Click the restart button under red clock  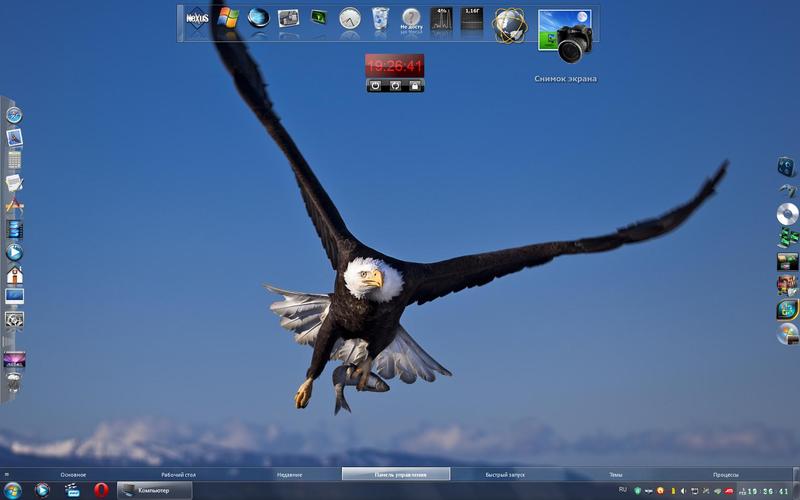(395, 86)
